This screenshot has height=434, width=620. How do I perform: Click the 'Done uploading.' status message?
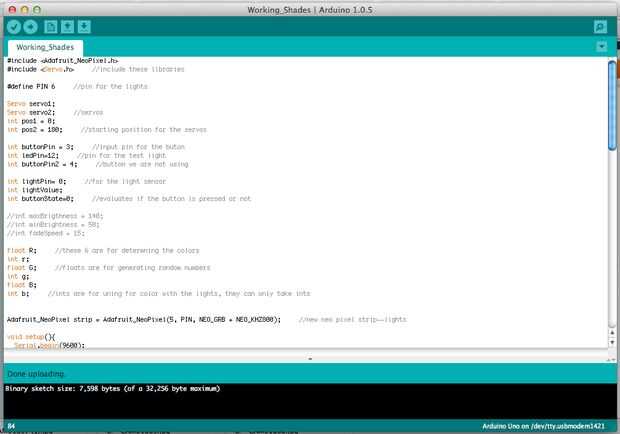(x=36, y=374)
